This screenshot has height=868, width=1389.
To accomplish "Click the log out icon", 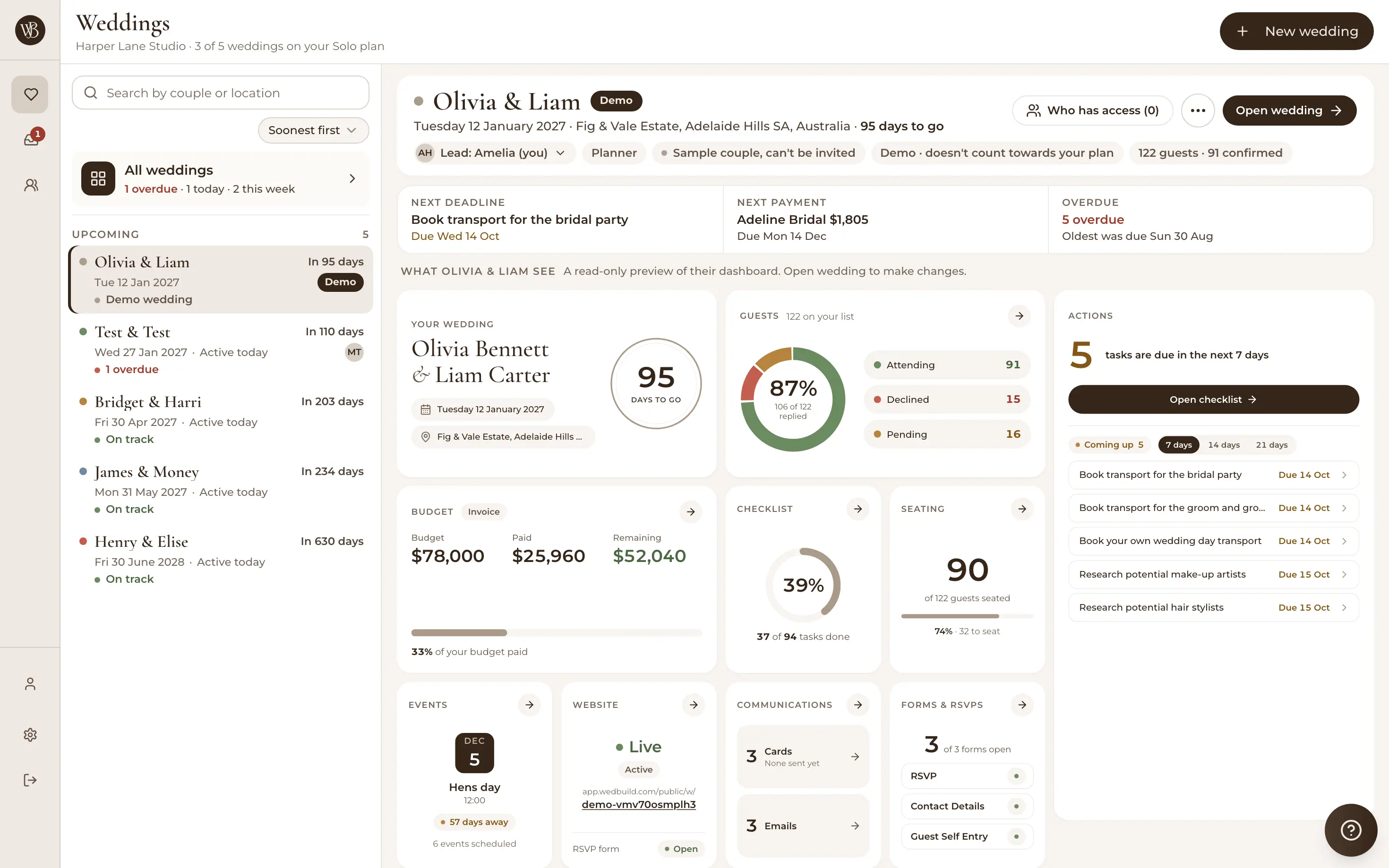I will click(30, 780).
